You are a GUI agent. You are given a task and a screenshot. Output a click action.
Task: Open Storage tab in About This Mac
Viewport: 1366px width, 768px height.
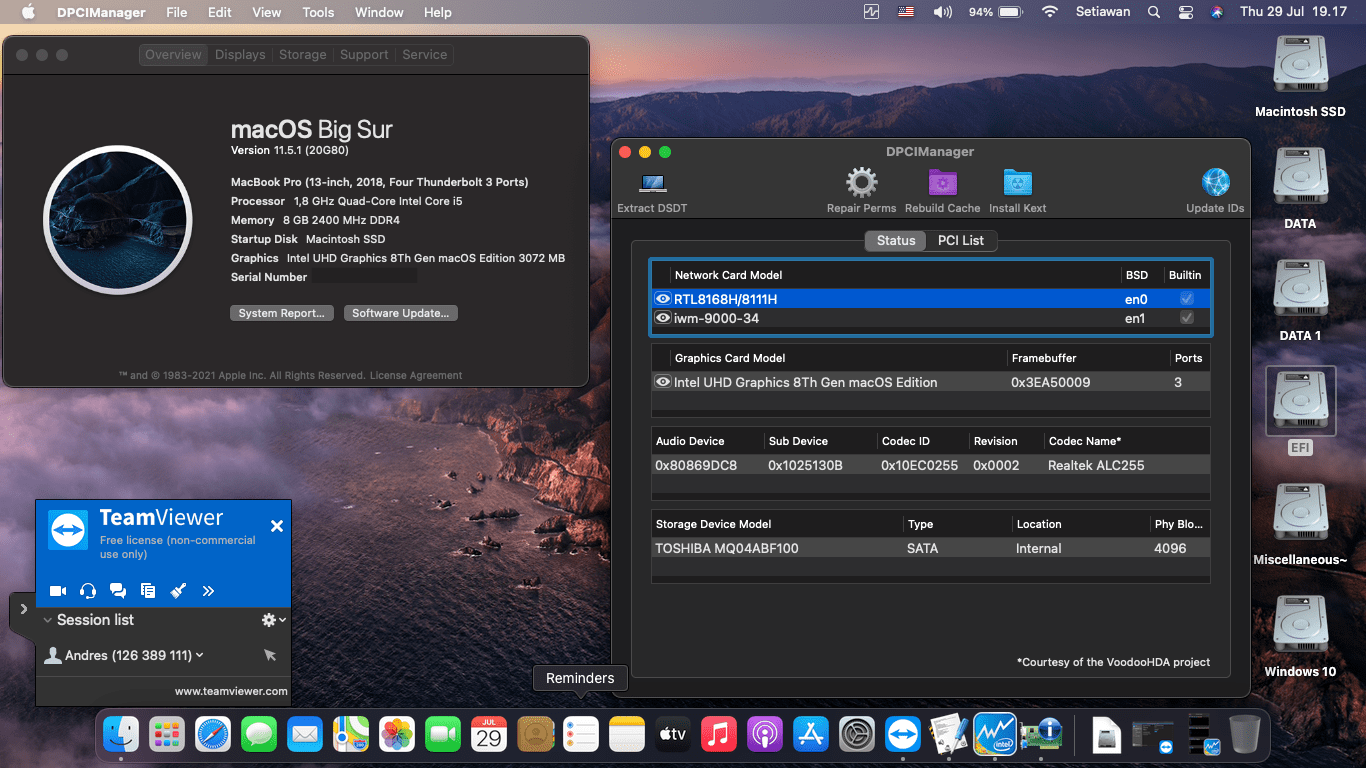click(303, 55)
